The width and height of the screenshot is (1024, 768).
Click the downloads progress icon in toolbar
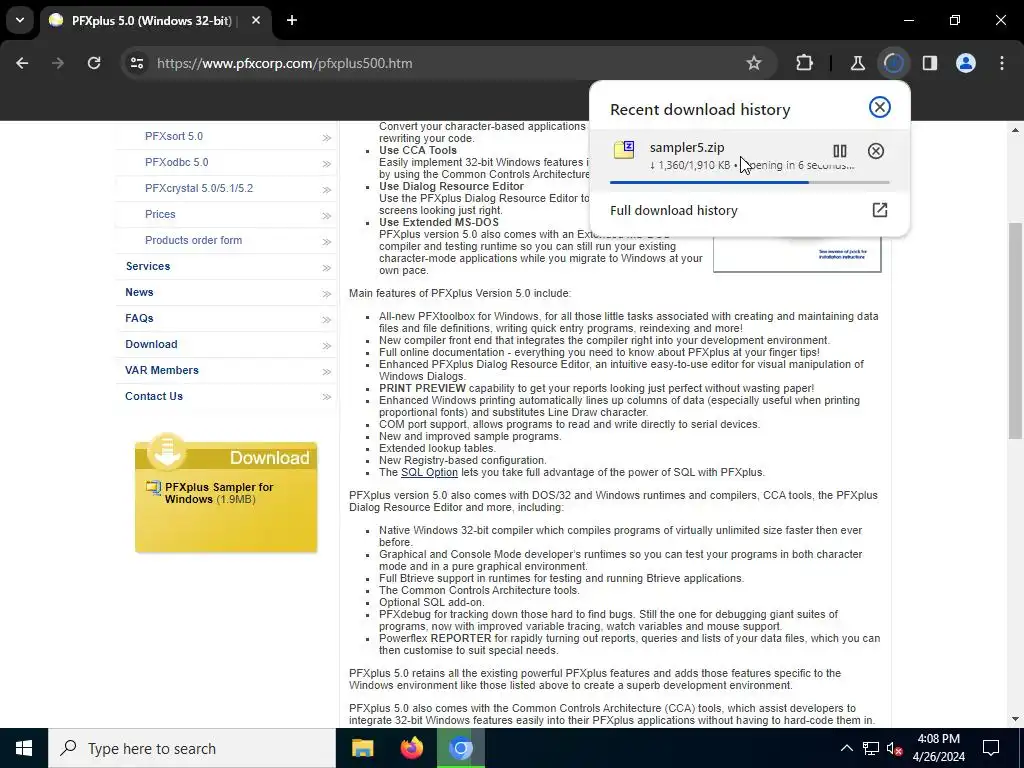tap(893, 63)
